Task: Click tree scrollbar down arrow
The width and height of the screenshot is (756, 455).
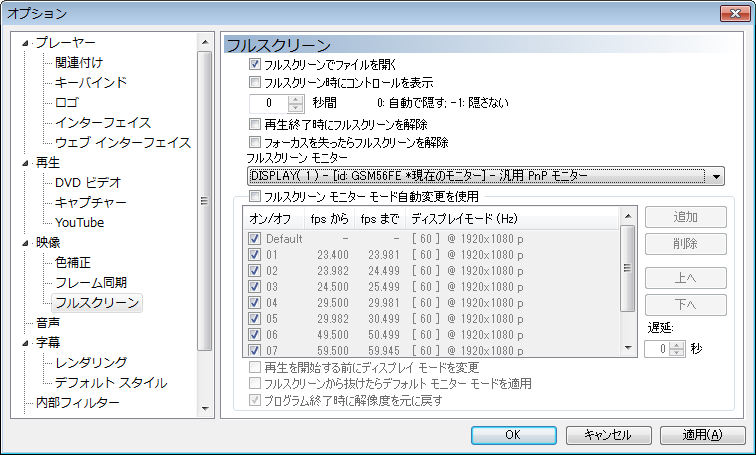Action: click(x=205, y=409)
